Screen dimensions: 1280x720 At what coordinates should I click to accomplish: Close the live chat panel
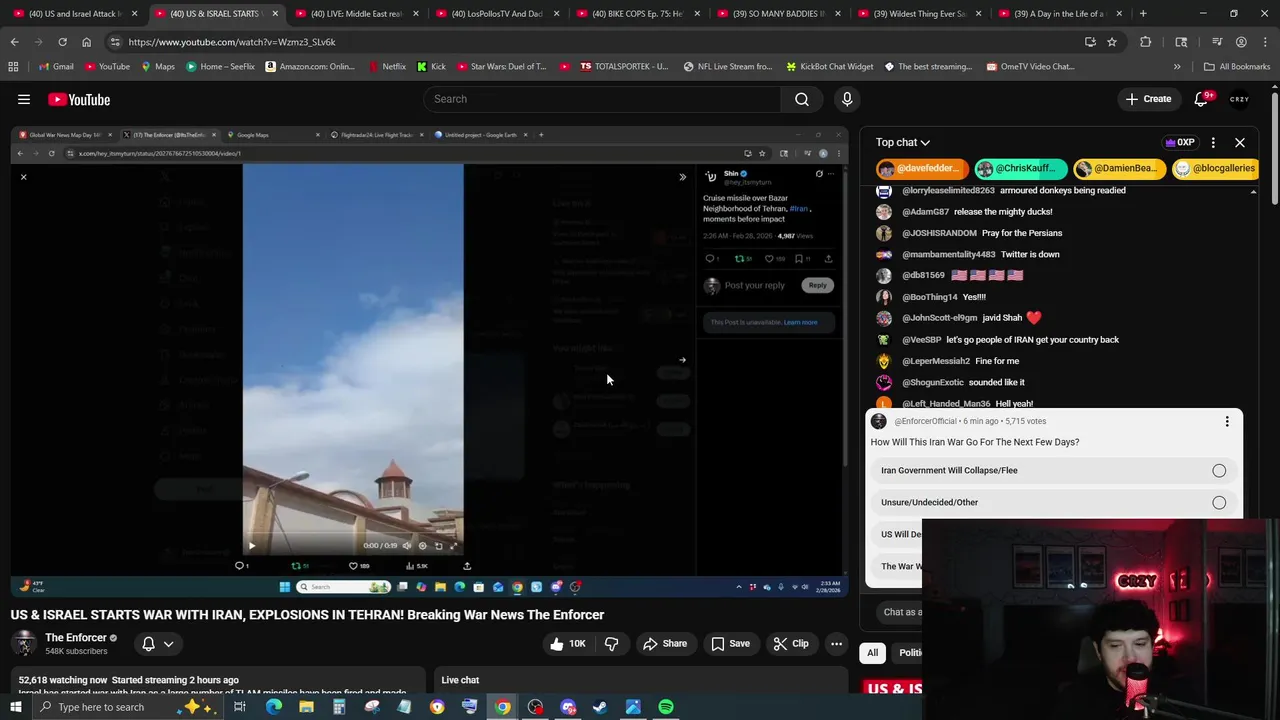[1240, 143]
